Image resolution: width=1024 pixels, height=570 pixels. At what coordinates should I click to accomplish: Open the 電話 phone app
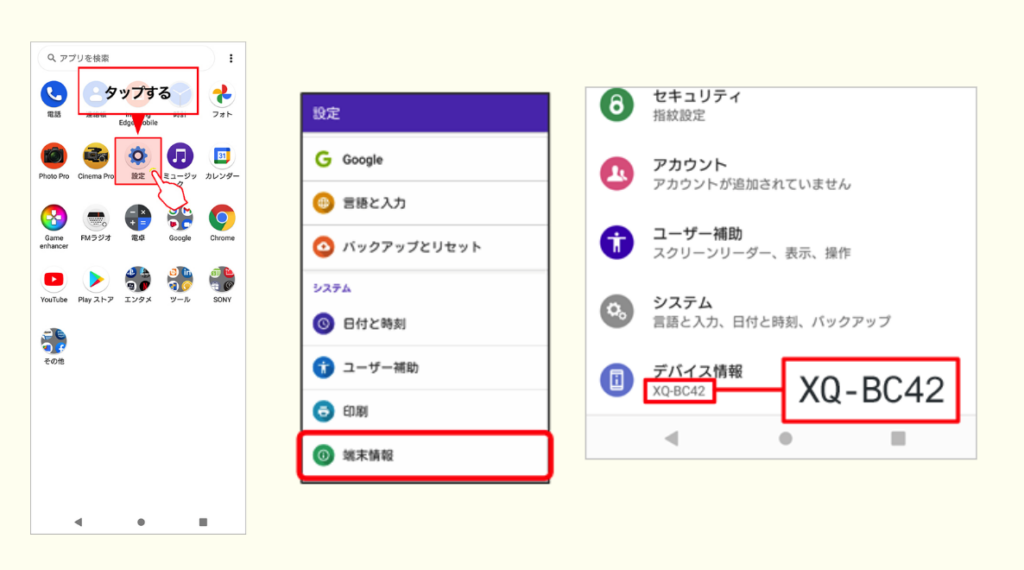tap(54, 95)
